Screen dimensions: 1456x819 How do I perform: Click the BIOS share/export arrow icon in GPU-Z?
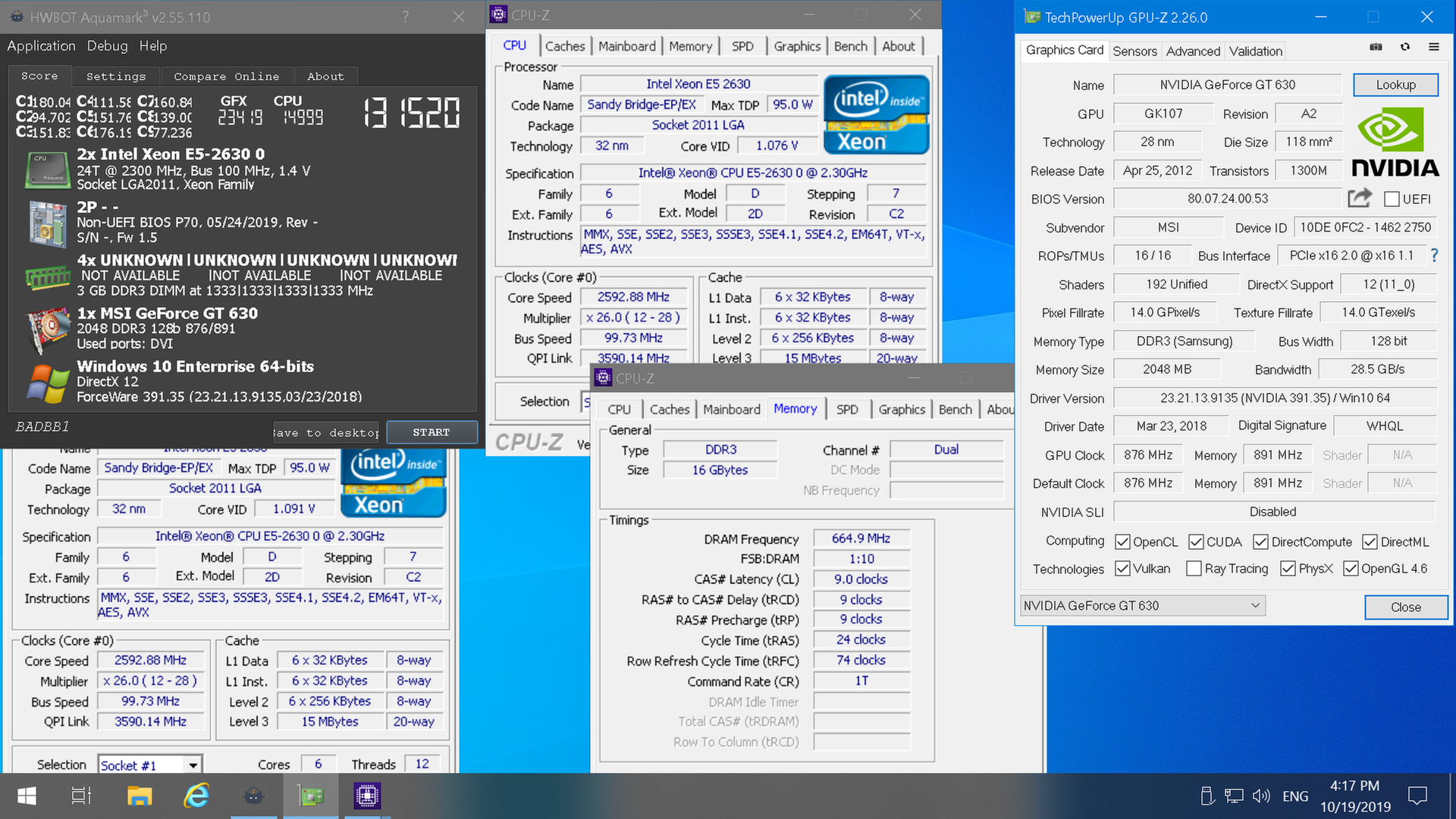[x=1360, y=199]
